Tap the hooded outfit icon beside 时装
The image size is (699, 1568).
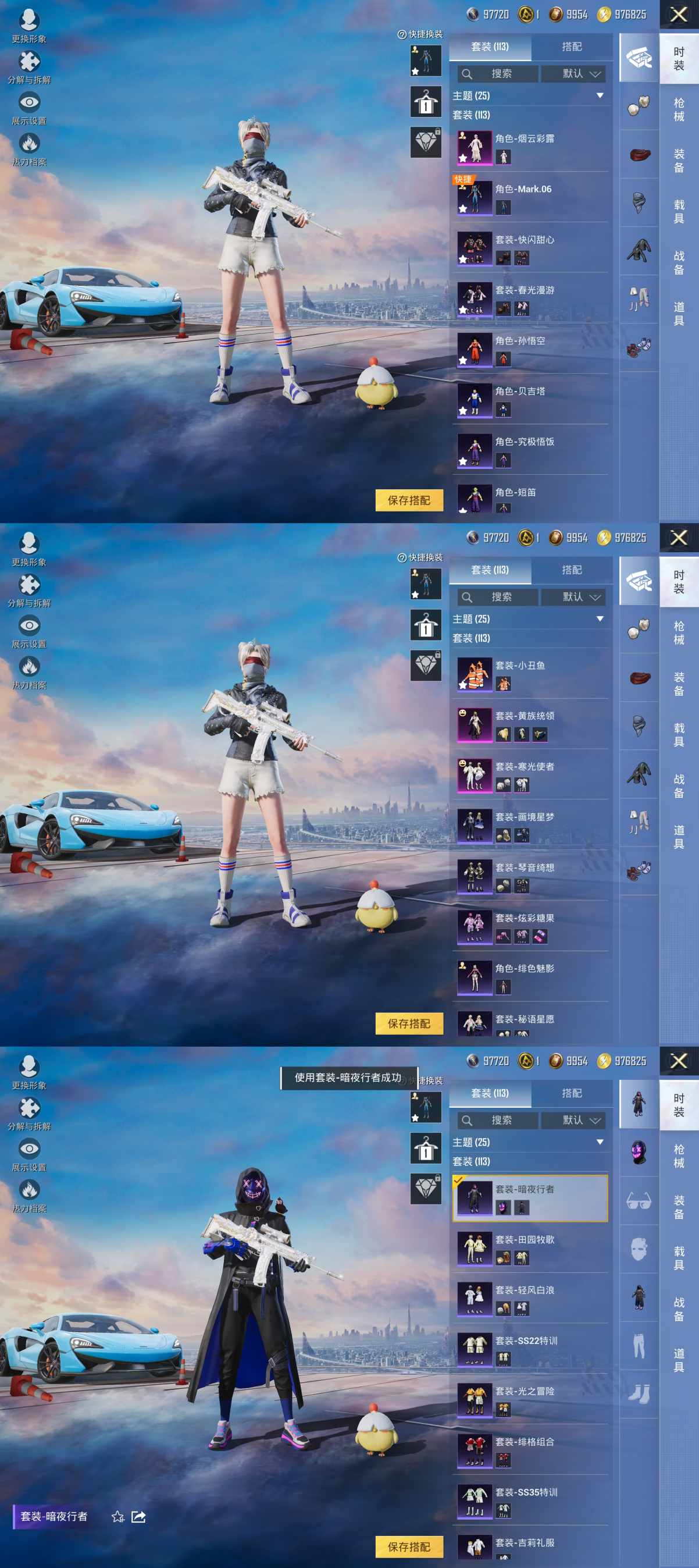(638, 1104)
